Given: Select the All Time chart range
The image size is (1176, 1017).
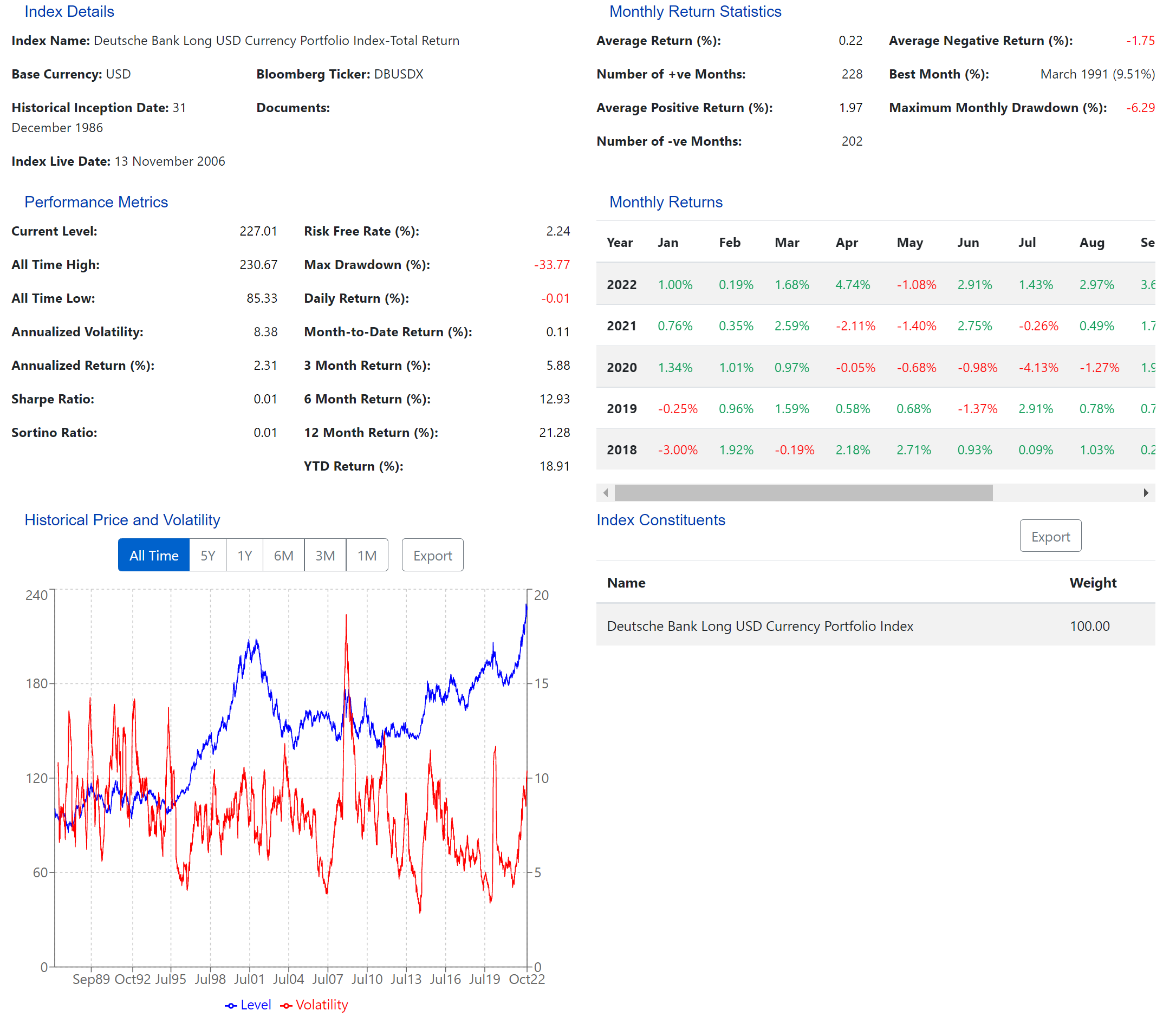Looking at the screenshot, I should pyautogui.click(x=154, y=555).
